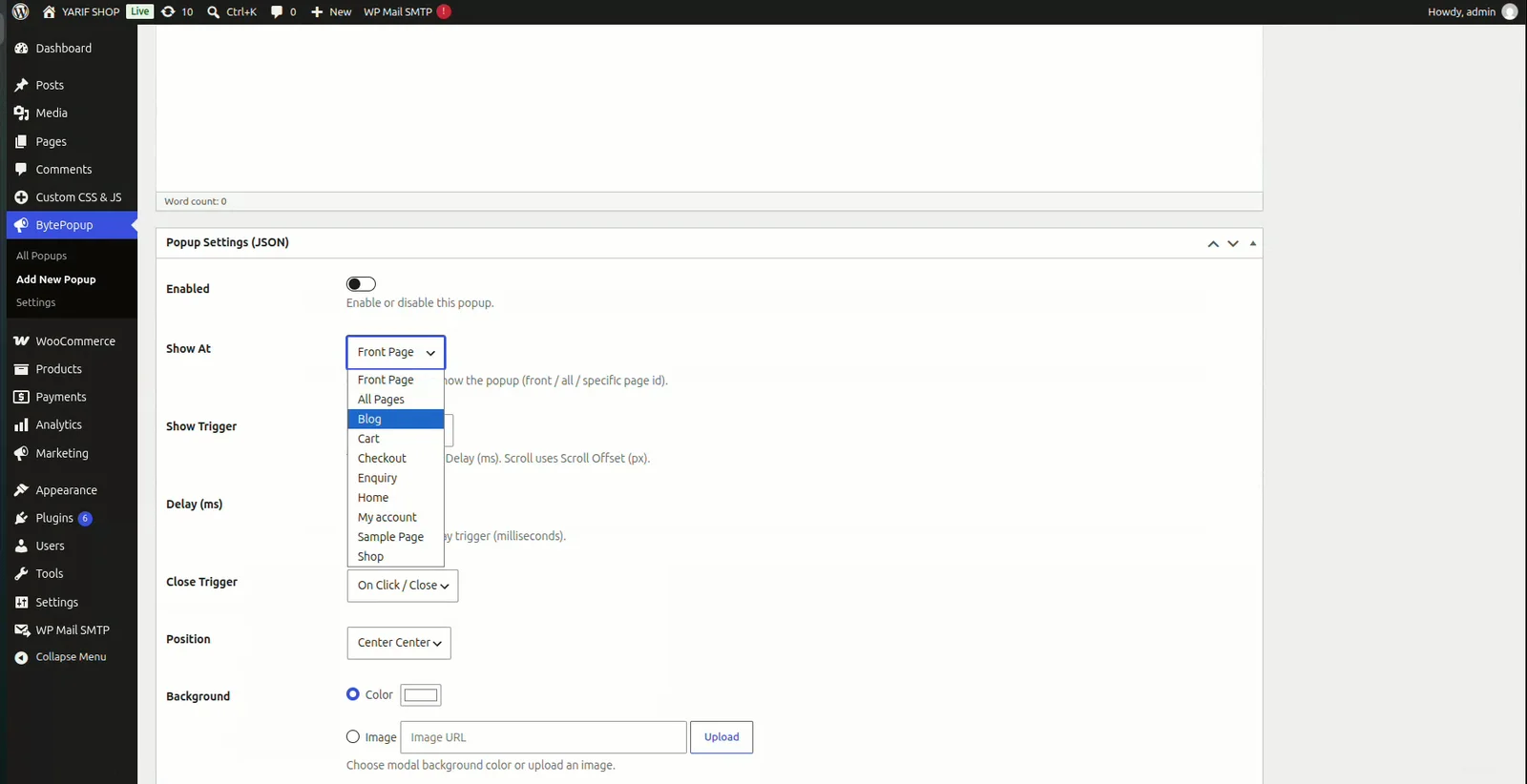1527x784 pixels.
Task: Choose Sample Page option in Show At list
Action: click(x=396, y=537)
